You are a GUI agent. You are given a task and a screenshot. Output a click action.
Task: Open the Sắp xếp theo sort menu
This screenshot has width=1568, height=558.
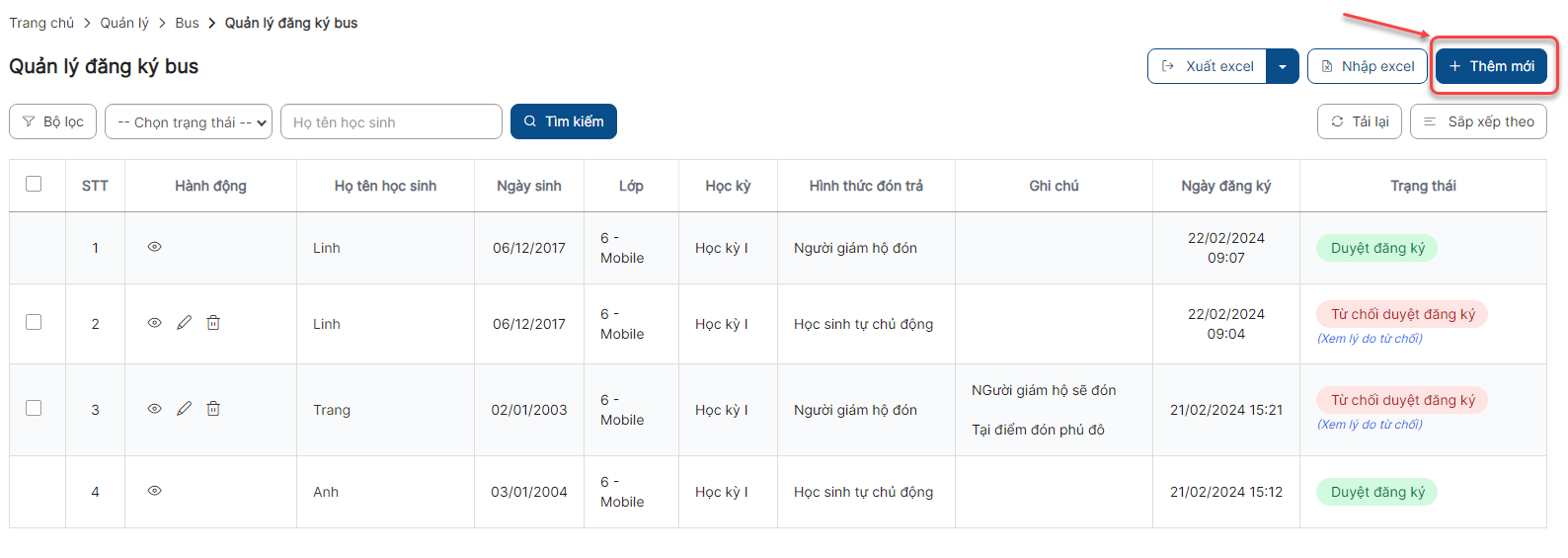pos(1478,121)
